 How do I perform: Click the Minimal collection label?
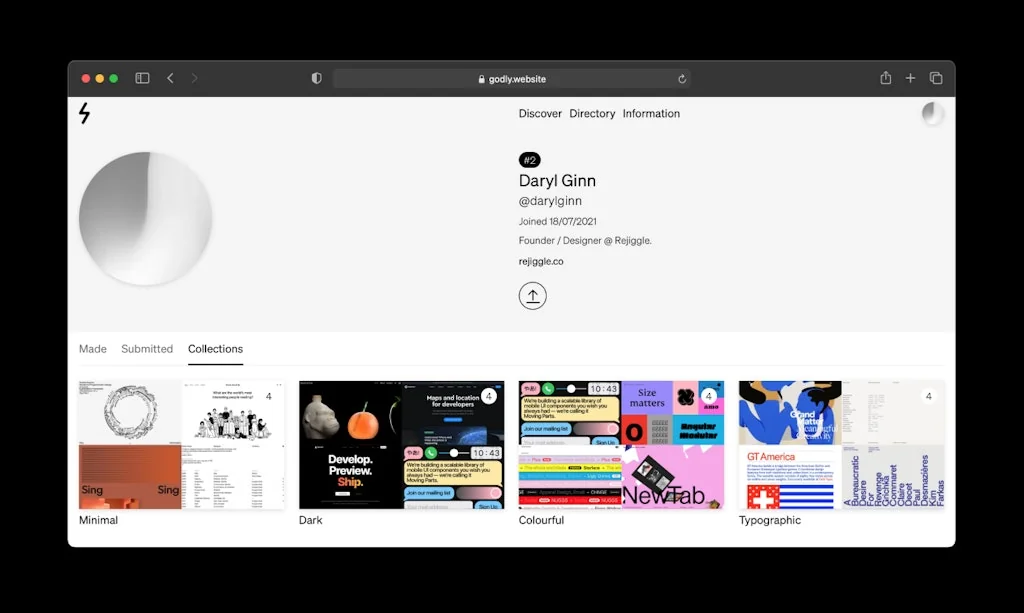tap(99, 520)
